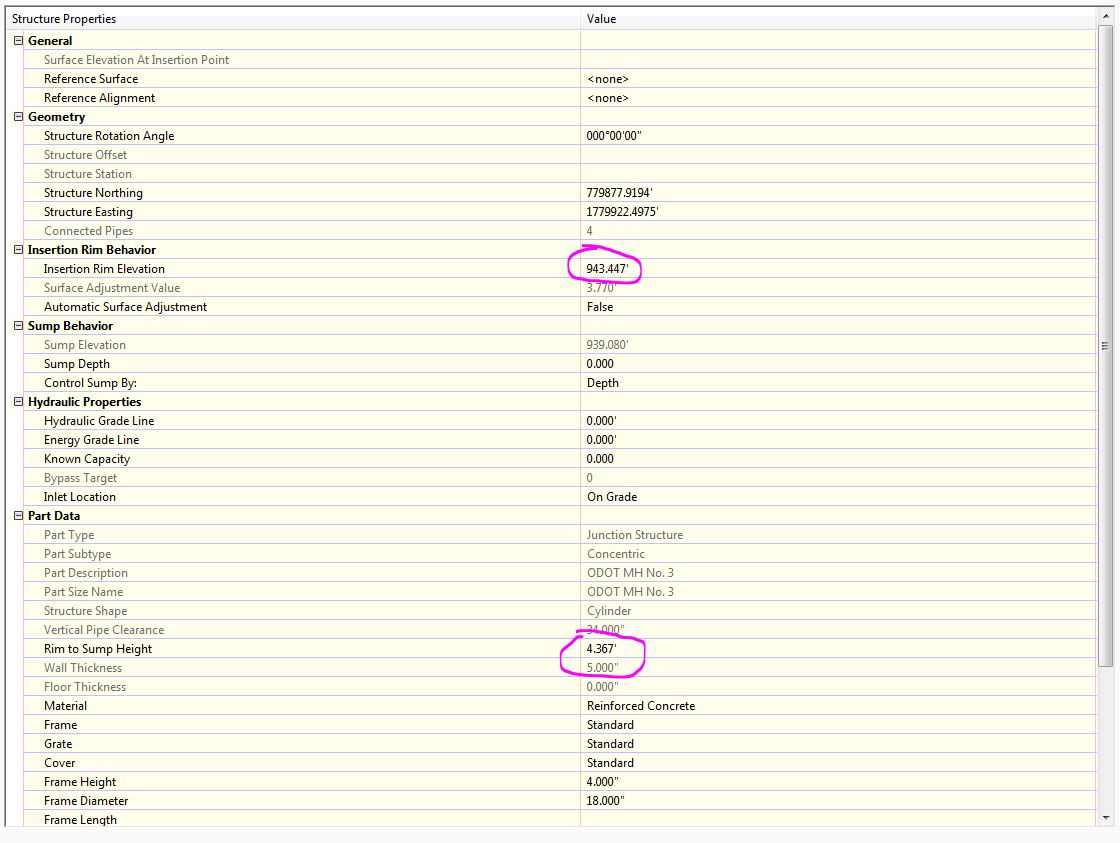The width and height of the screenshot is (1120, 843).
Task: Select the Reference Alignment property label
Action: click(99, 98)
